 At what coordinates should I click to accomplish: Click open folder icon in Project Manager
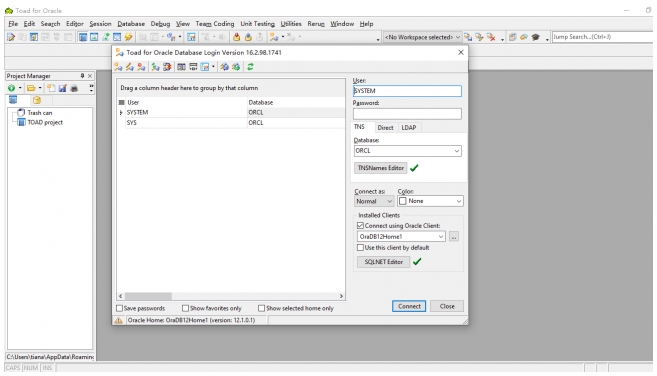(31, 88)
